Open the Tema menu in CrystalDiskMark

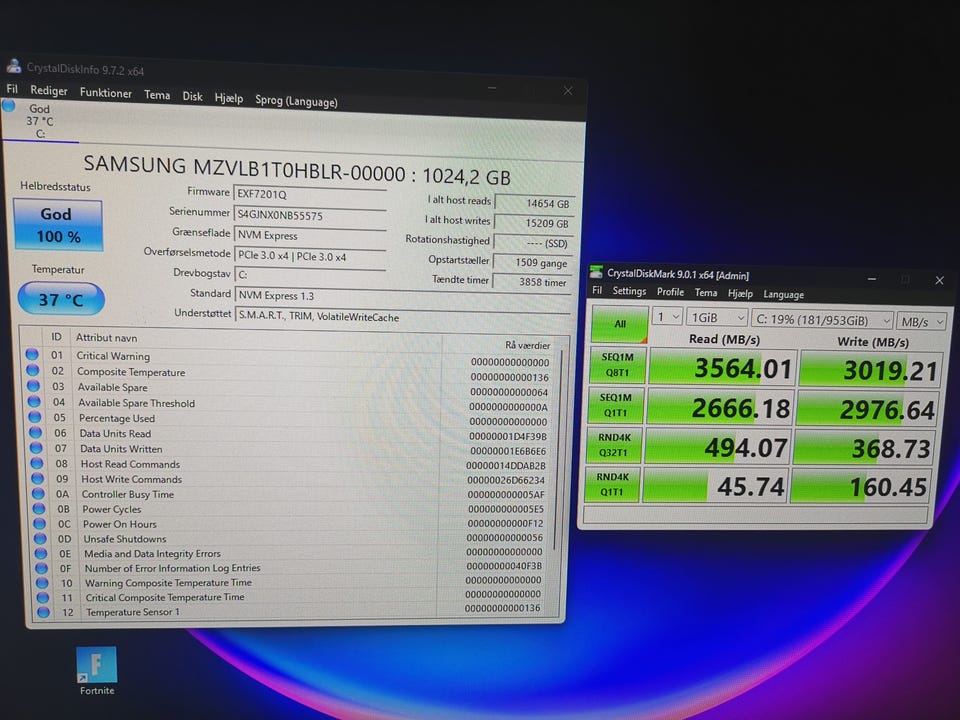pos(706,293)
